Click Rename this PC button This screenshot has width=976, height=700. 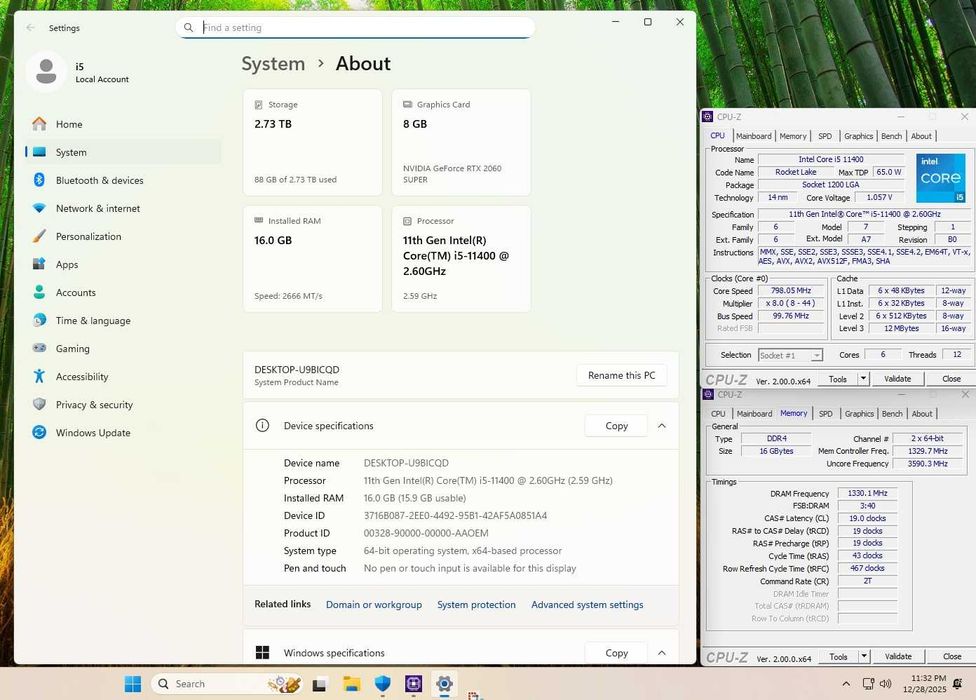point(621,375)
